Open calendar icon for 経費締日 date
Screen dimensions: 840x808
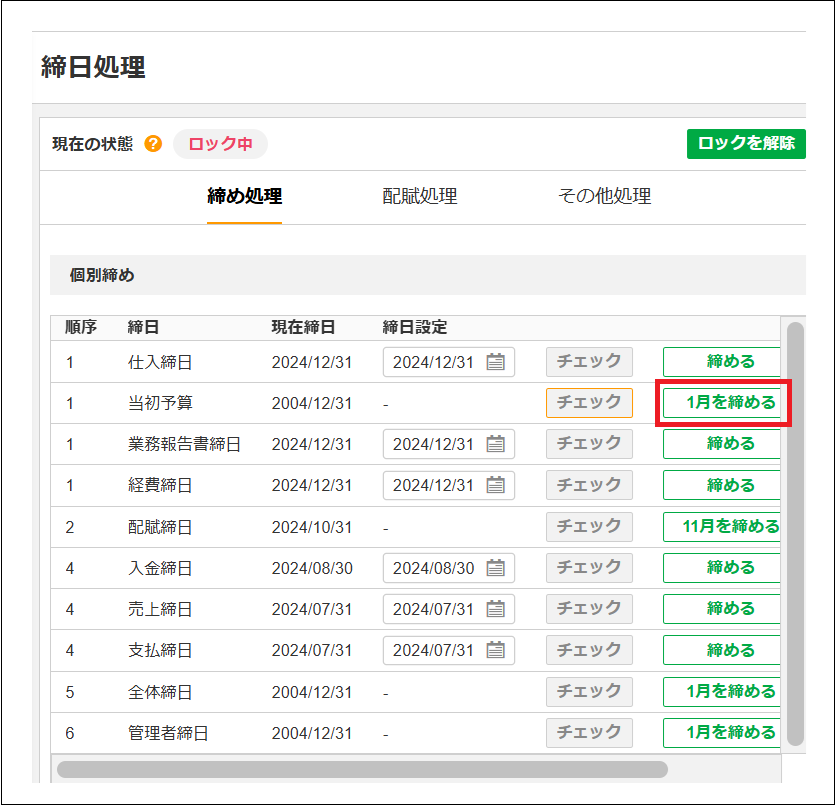pyautogui.click(x=495, y=485)
